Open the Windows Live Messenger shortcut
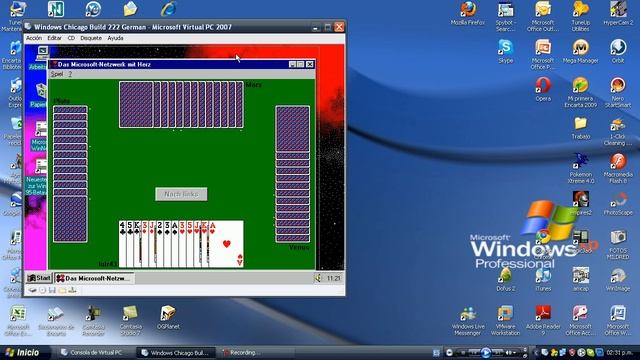Viewport: 640px width, 360px height. pos(468,321)
